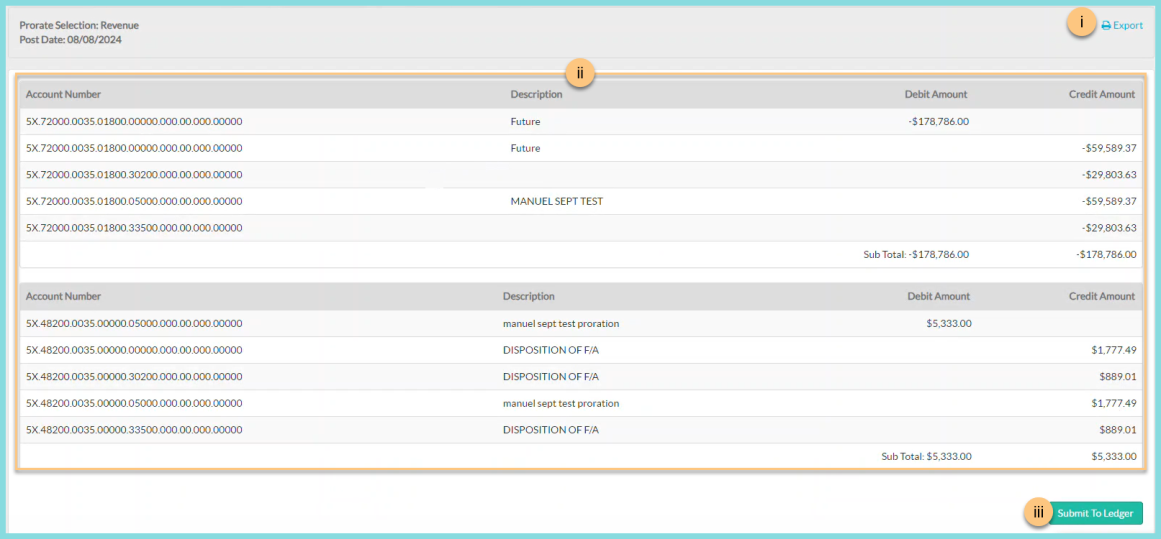This screenshot has height=539, width=1161.
Task: Click the Export link text
Action: [x=1127, y=26]
